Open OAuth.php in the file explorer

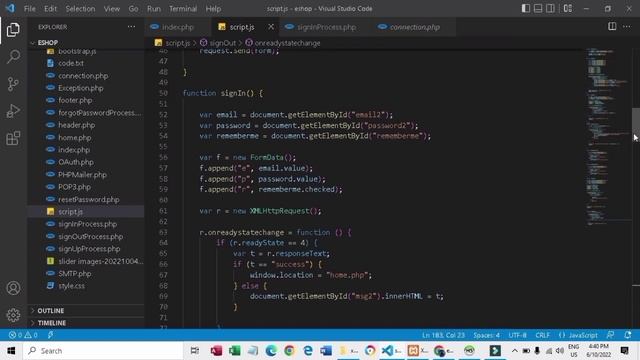(76, 162)
